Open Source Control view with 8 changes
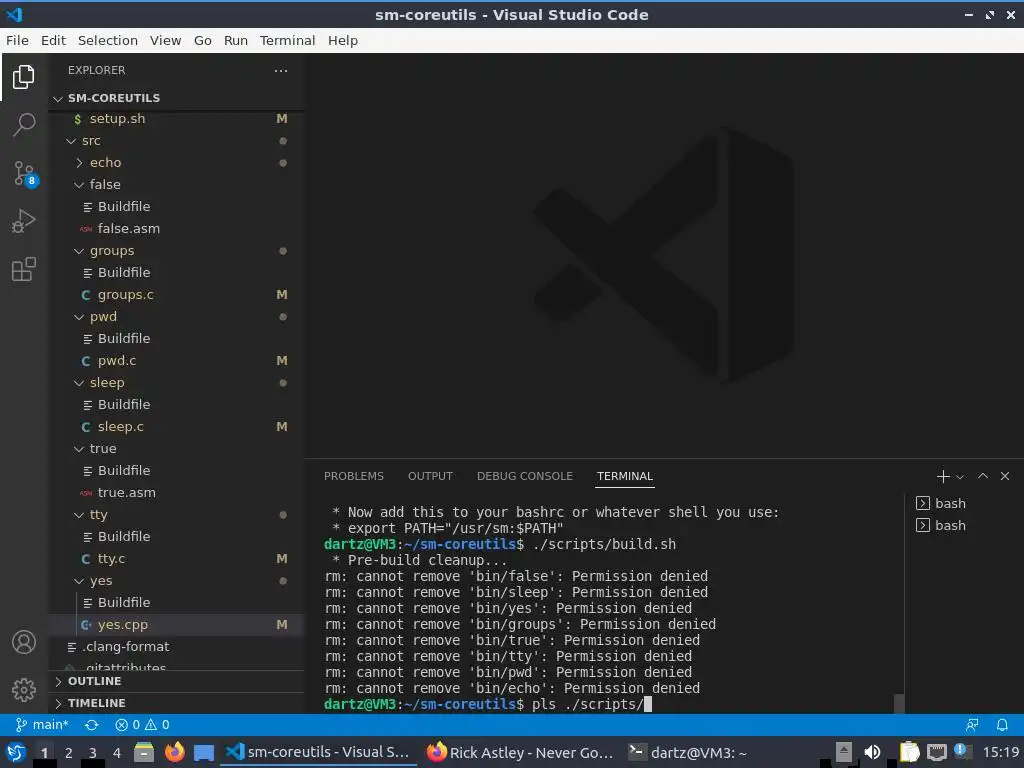1024x768 pixels. (x=25, y=174)
